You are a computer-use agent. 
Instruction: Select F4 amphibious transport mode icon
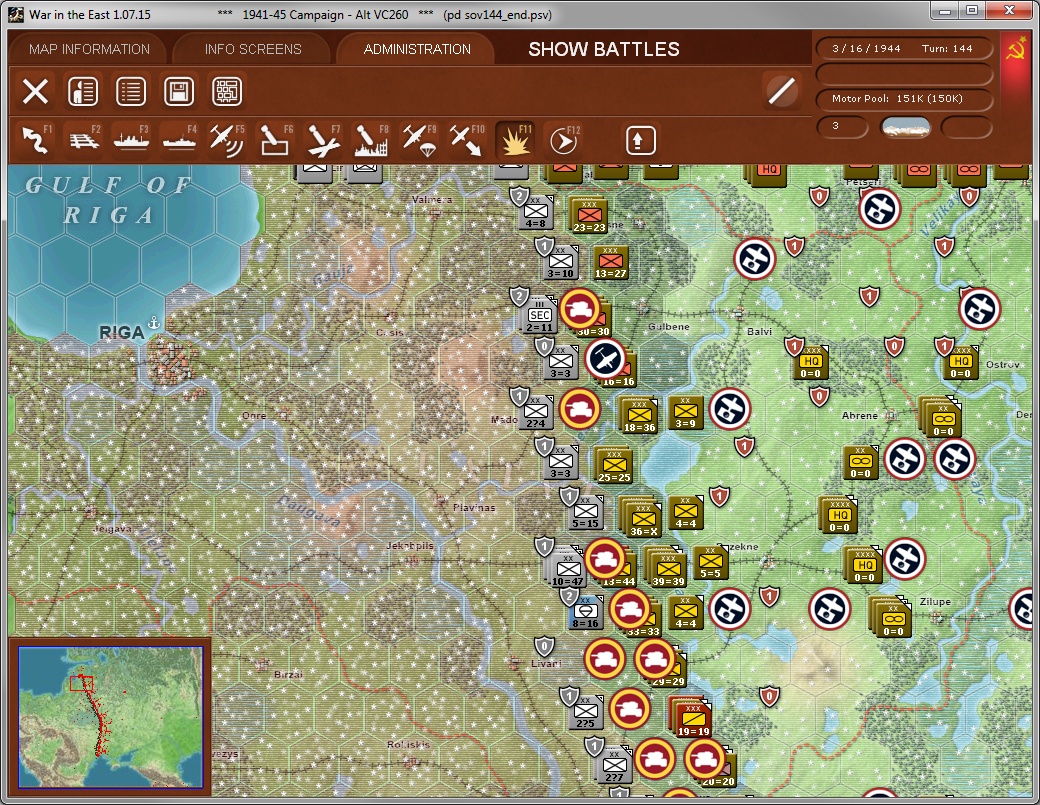click(179, 141)
